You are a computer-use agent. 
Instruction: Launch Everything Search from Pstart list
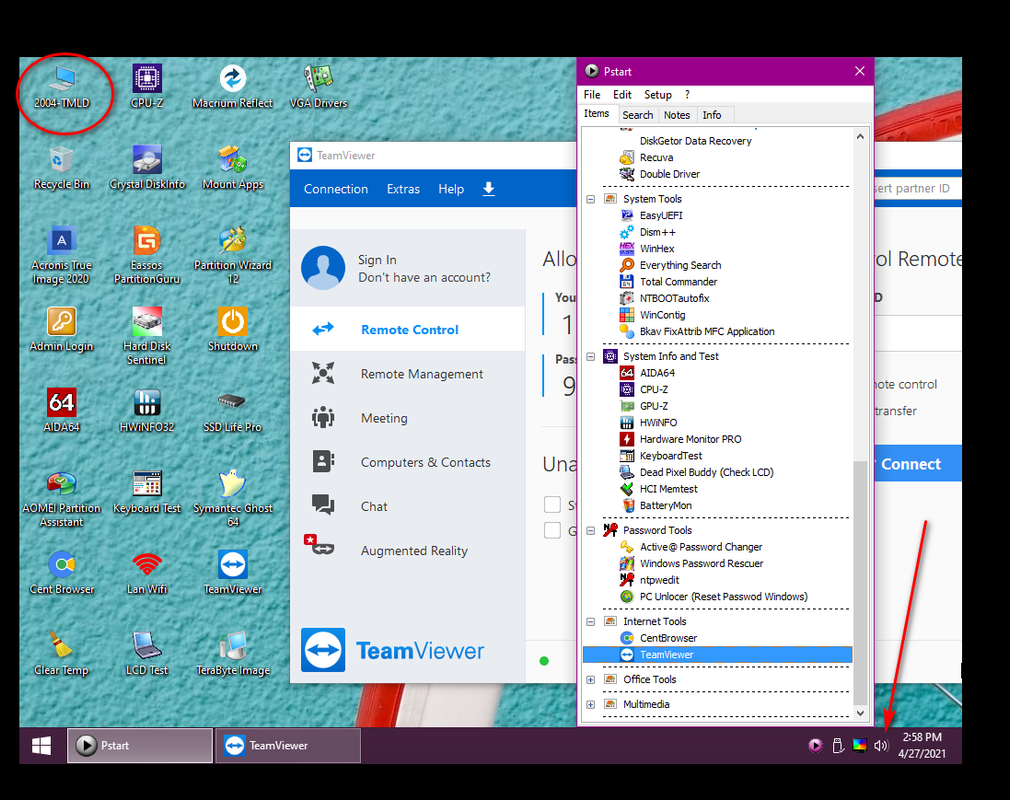(x=680, y=265)
